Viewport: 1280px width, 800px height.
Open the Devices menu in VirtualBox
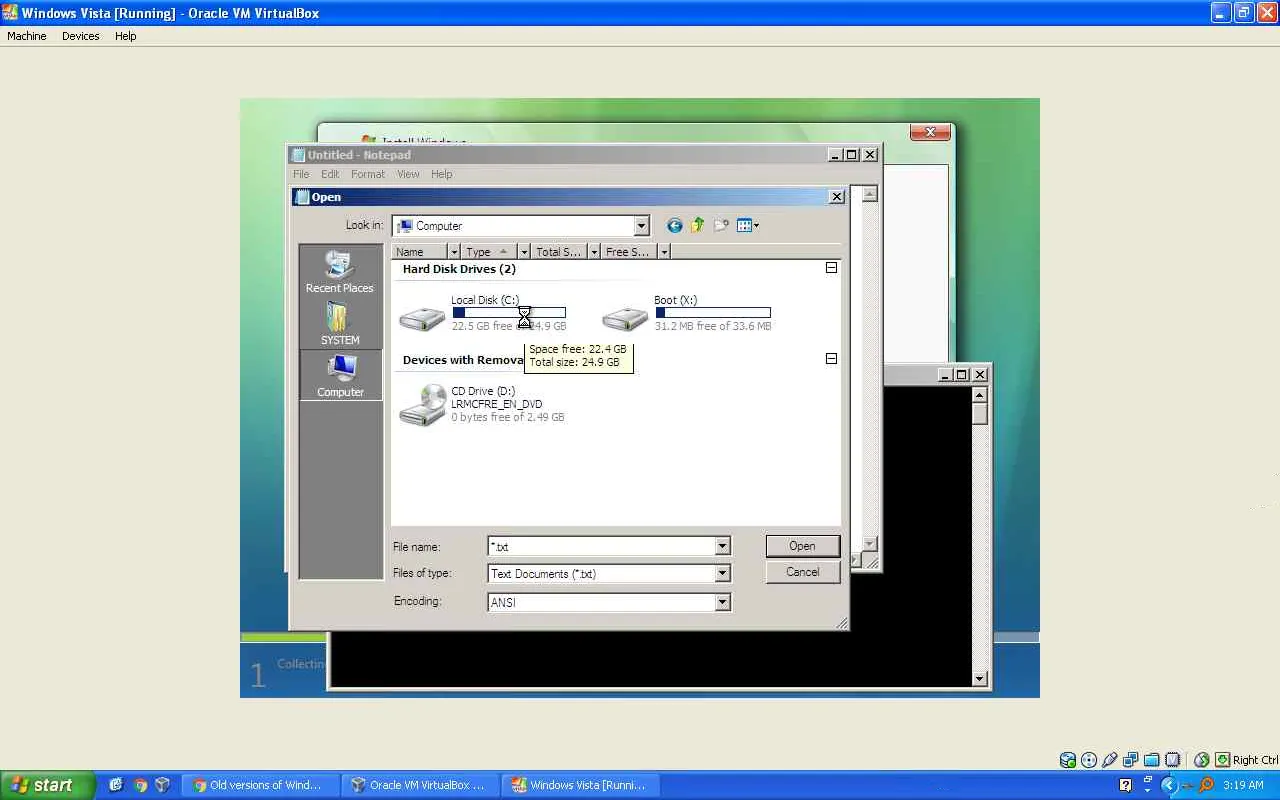point(81,36)
